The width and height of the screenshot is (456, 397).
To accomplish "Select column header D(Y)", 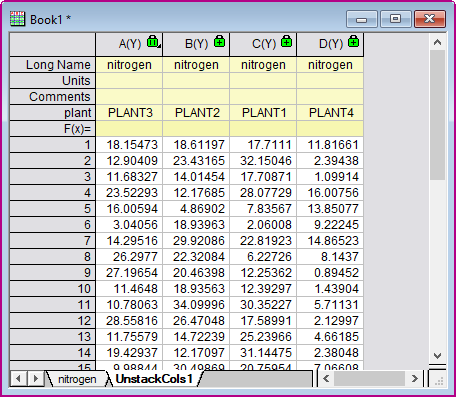I will [330, 44].
